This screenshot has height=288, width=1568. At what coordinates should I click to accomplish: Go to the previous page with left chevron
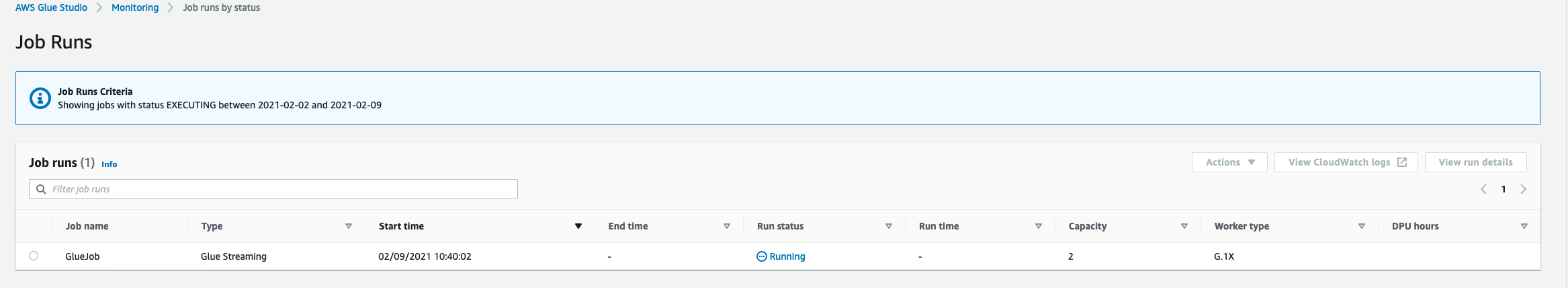[1483, 189]
